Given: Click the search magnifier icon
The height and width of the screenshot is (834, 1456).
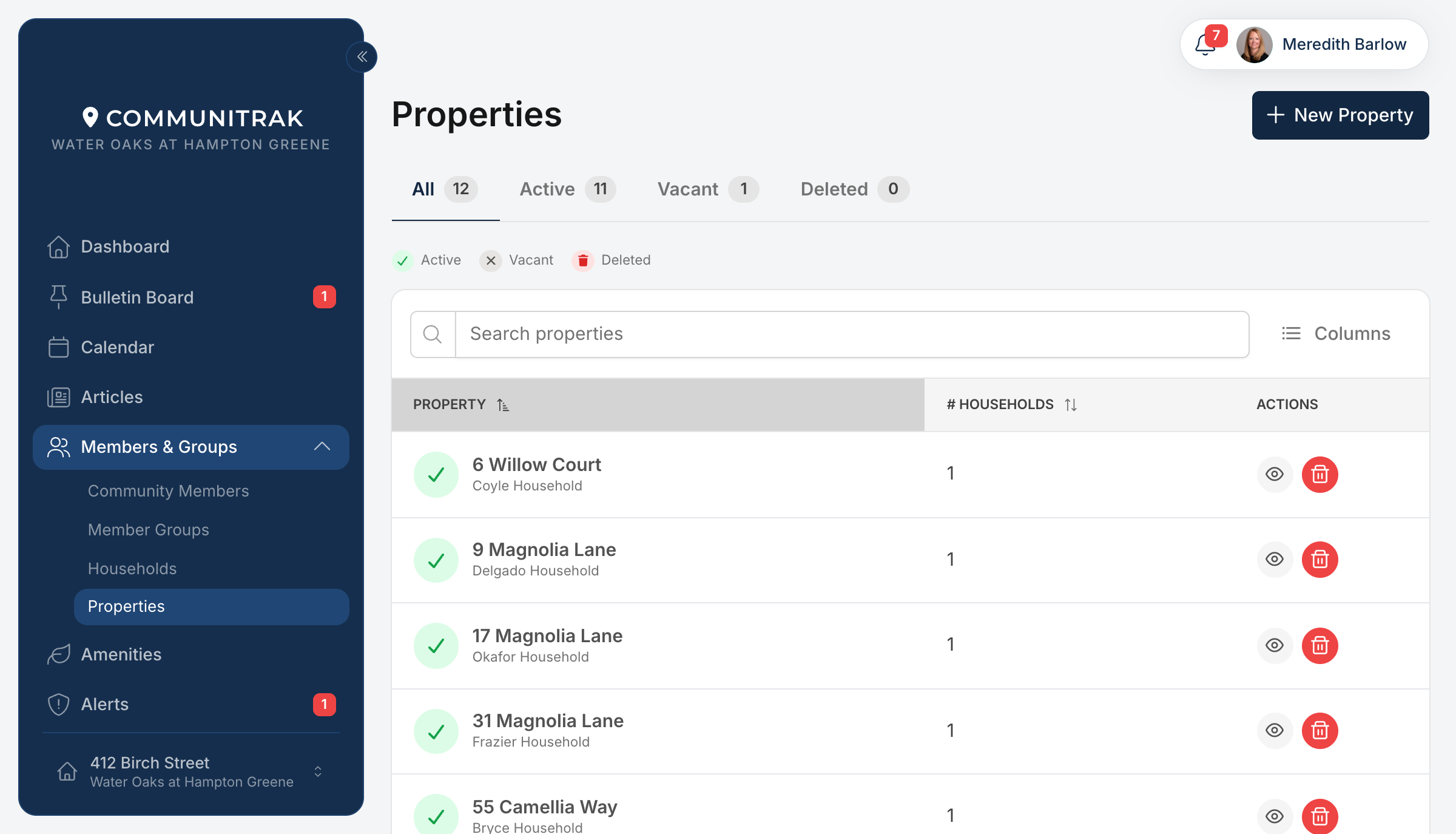Looking at the screenshot, I should [x=433, y=334].
